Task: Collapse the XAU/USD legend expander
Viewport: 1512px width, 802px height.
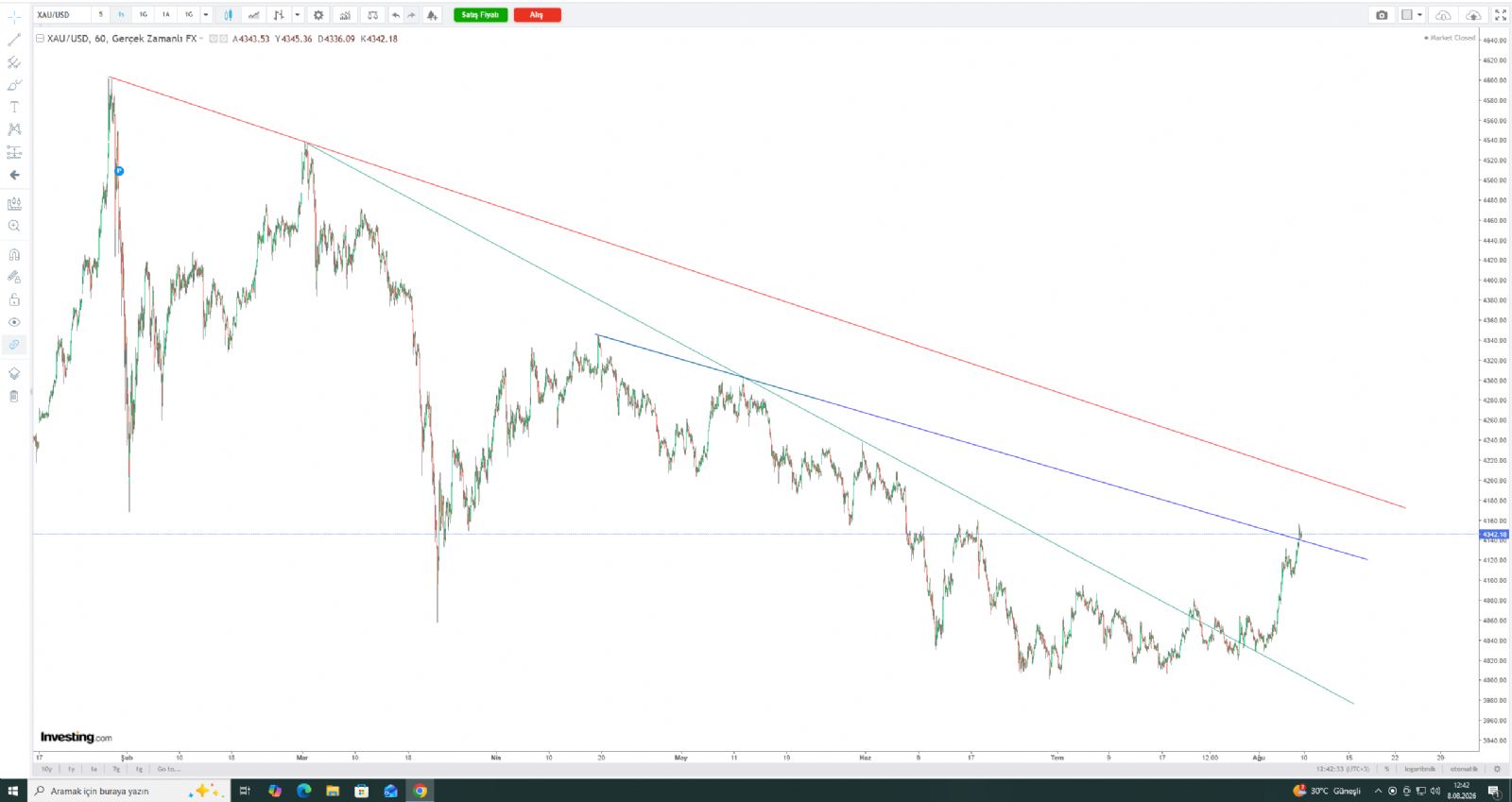Action: pos(40,39)
